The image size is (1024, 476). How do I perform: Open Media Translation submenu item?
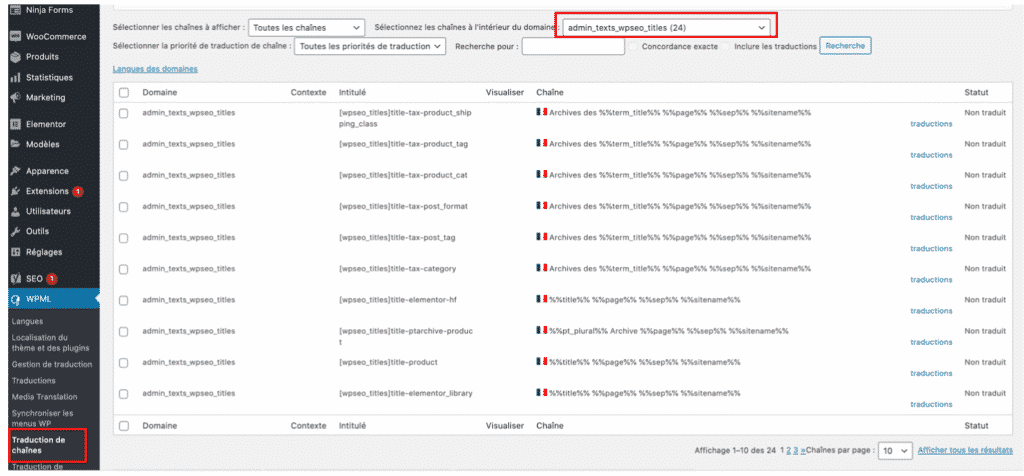(44, 397)
